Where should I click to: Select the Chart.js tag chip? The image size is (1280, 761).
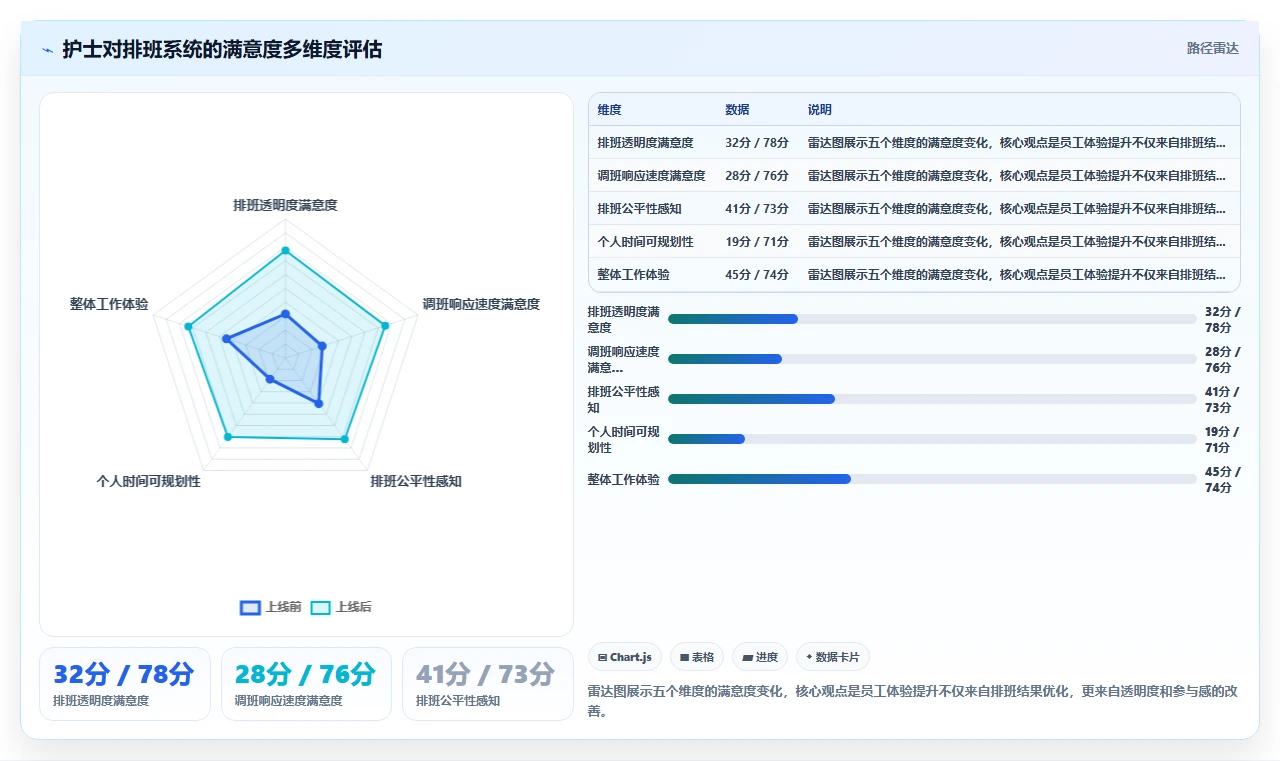click(x=625, y=657)
